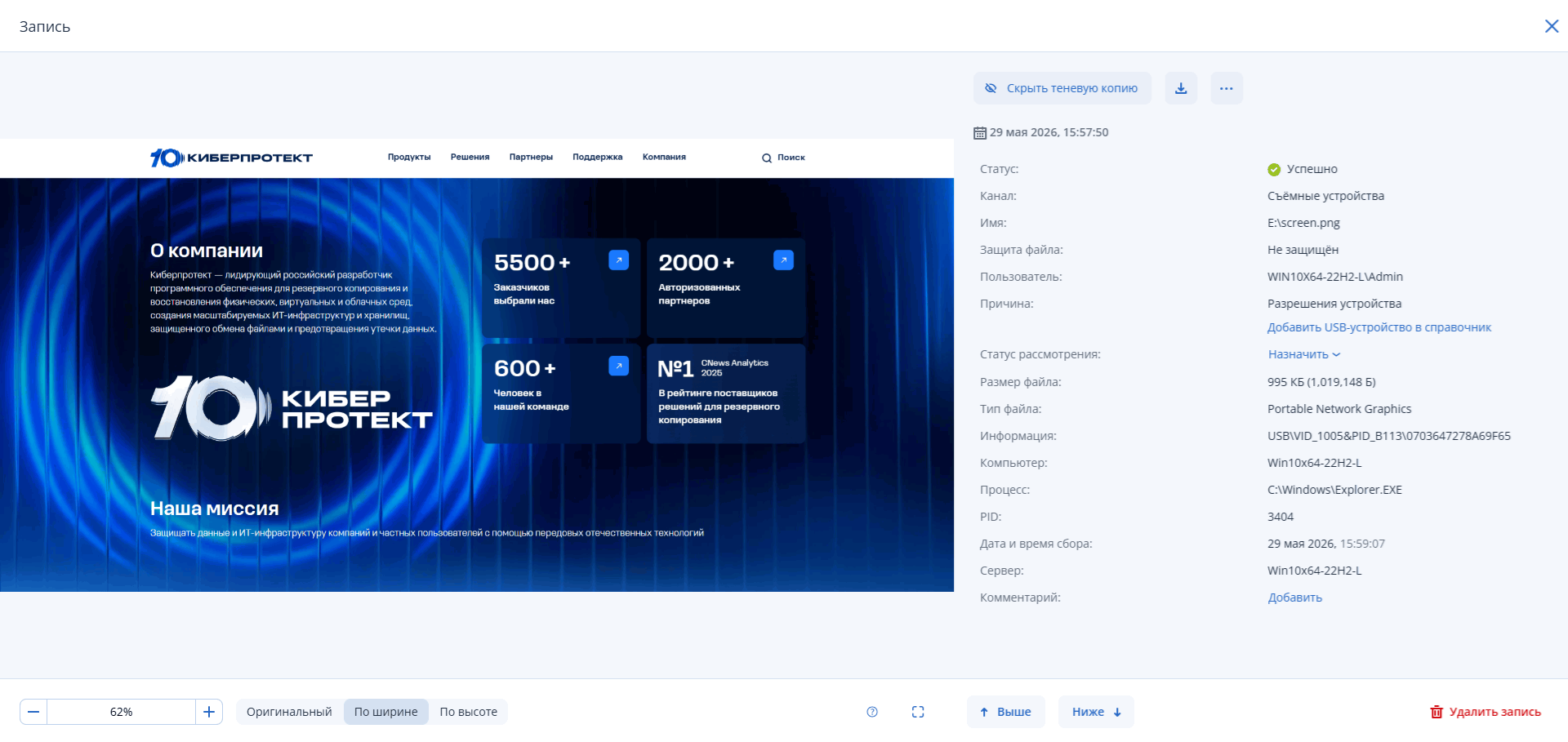Hide shadow copy using the eye toggle

(1062, 88)
